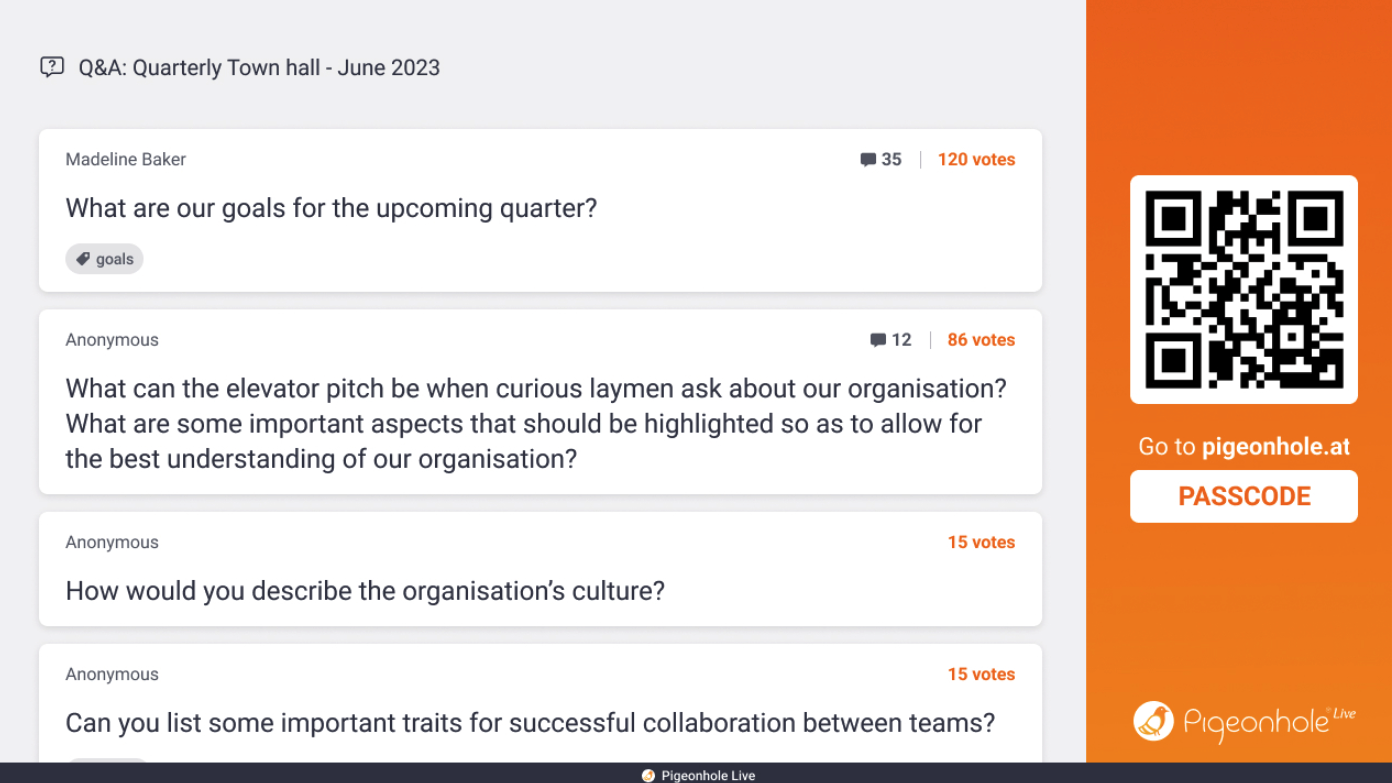Screen dimensions: 1392x783
Task: Click the comment icon on the elevator pitch question
Action: point(878,340)
